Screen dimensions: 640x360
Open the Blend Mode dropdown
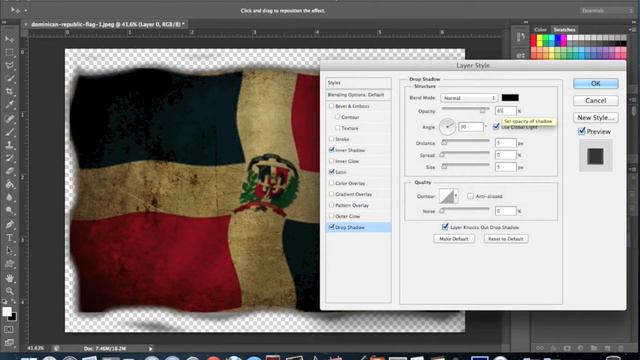(x=469, y=98)
